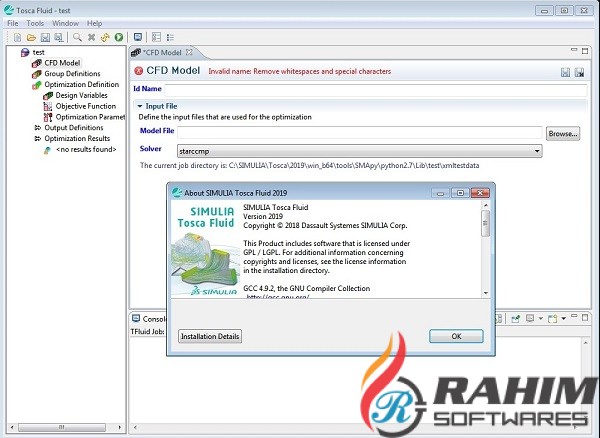
Task: Minimize the editor area with the minimize icon
Action: pos(574,50)
